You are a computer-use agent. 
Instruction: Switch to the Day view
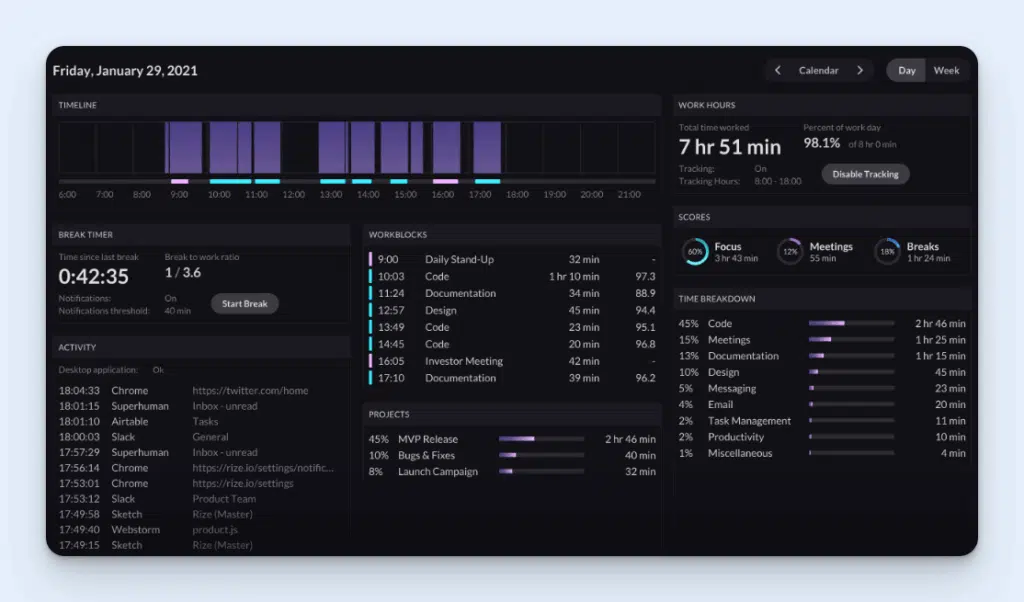click(x=906, y=71)
